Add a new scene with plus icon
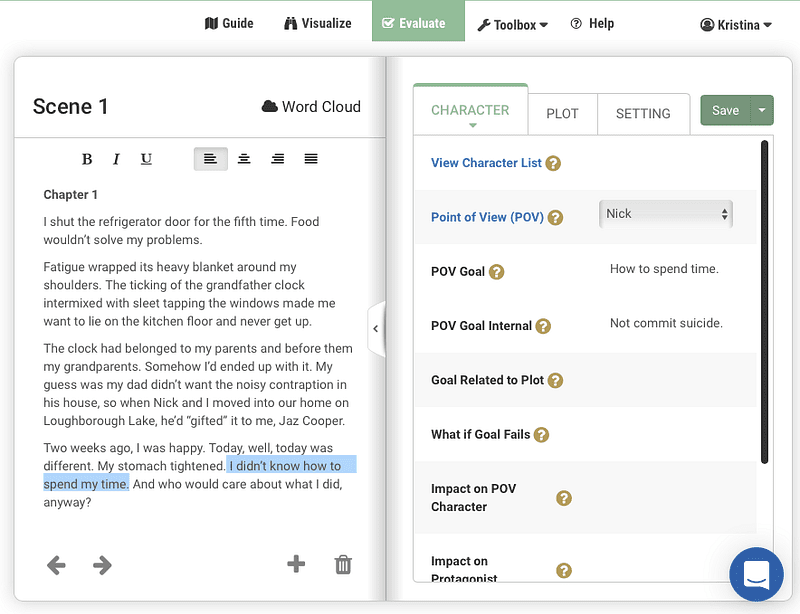 [x=296, y=564]
